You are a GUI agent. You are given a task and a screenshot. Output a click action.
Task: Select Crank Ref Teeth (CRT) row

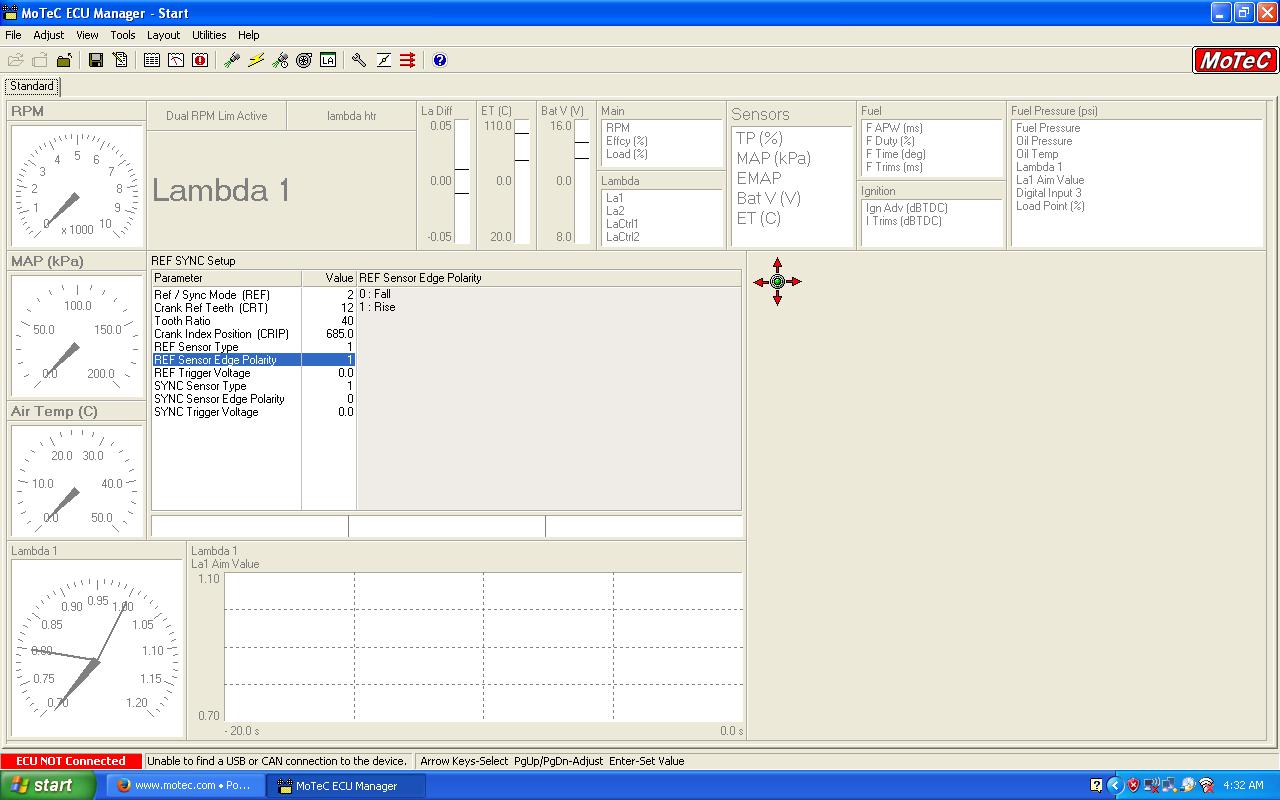[254, 308]
